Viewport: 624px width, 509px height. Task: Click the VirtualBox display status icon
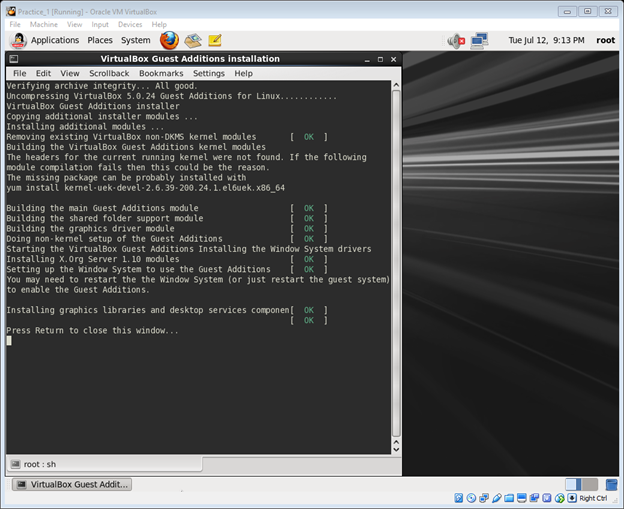pos(522,498)
